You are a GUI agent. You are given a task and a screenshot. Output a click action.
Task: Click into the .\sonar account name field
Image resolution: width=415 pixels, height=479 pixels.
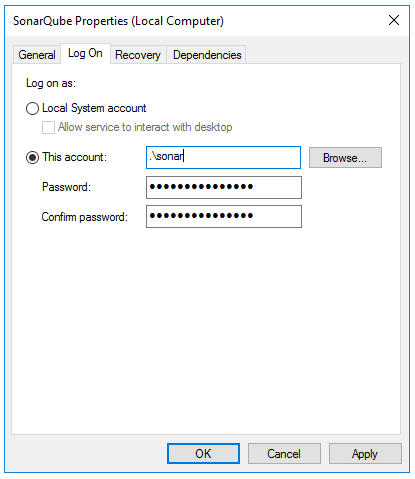[x=223, y=157]
